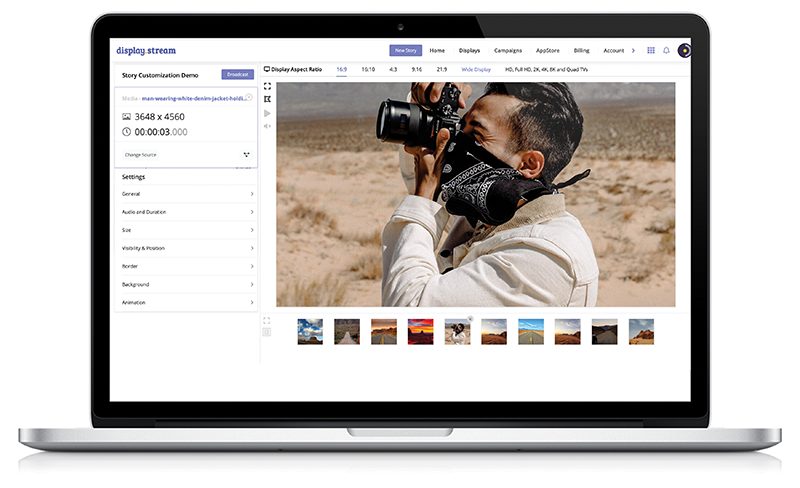Open Campaigns in the top navigation
800x488 pixels.
508,51
